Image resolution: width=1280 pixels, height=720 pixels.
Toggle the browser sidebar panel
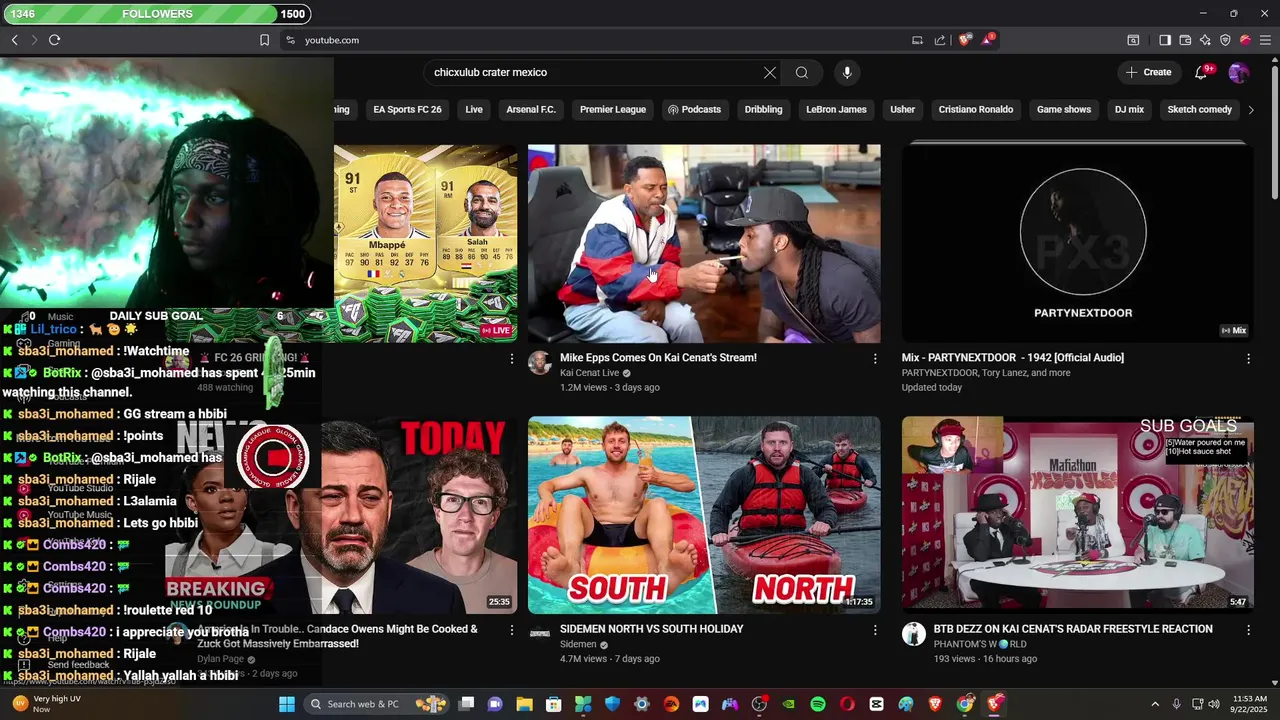point(1165,40)
